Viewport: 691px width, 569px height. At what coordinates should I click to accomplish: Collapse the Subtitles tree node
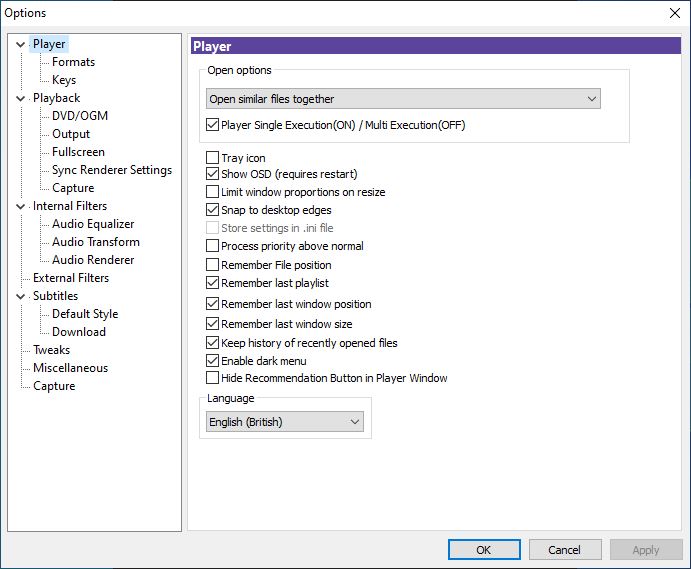point(20,296)
